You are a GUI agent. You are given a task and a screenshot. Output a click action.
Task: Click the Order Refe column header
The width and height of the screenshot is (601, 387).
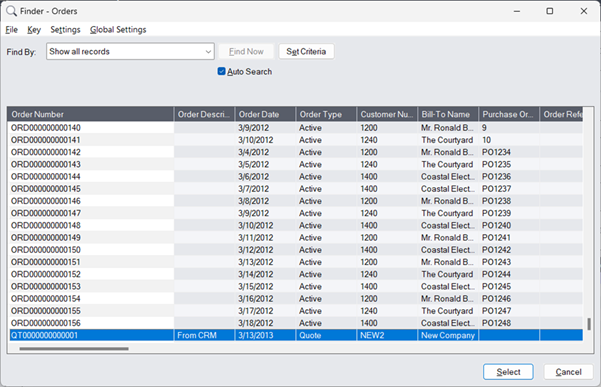[x=562, y=114]
